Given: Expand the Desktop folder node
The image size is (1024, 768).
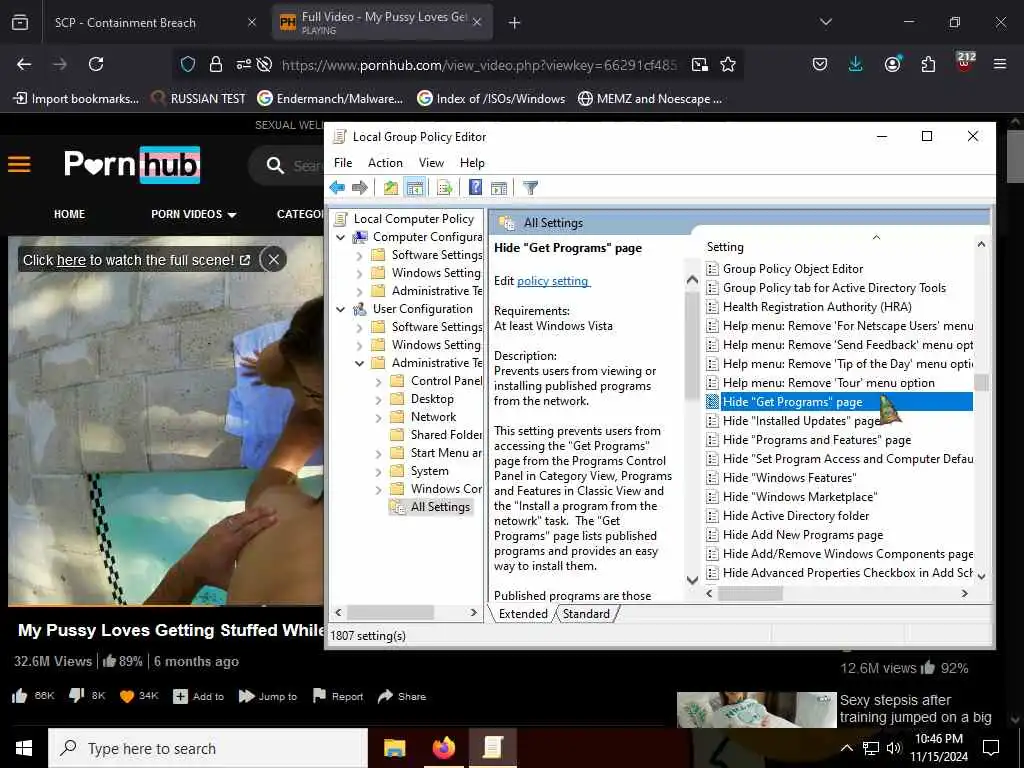Looking at the screenshot, I should point(379,400).
